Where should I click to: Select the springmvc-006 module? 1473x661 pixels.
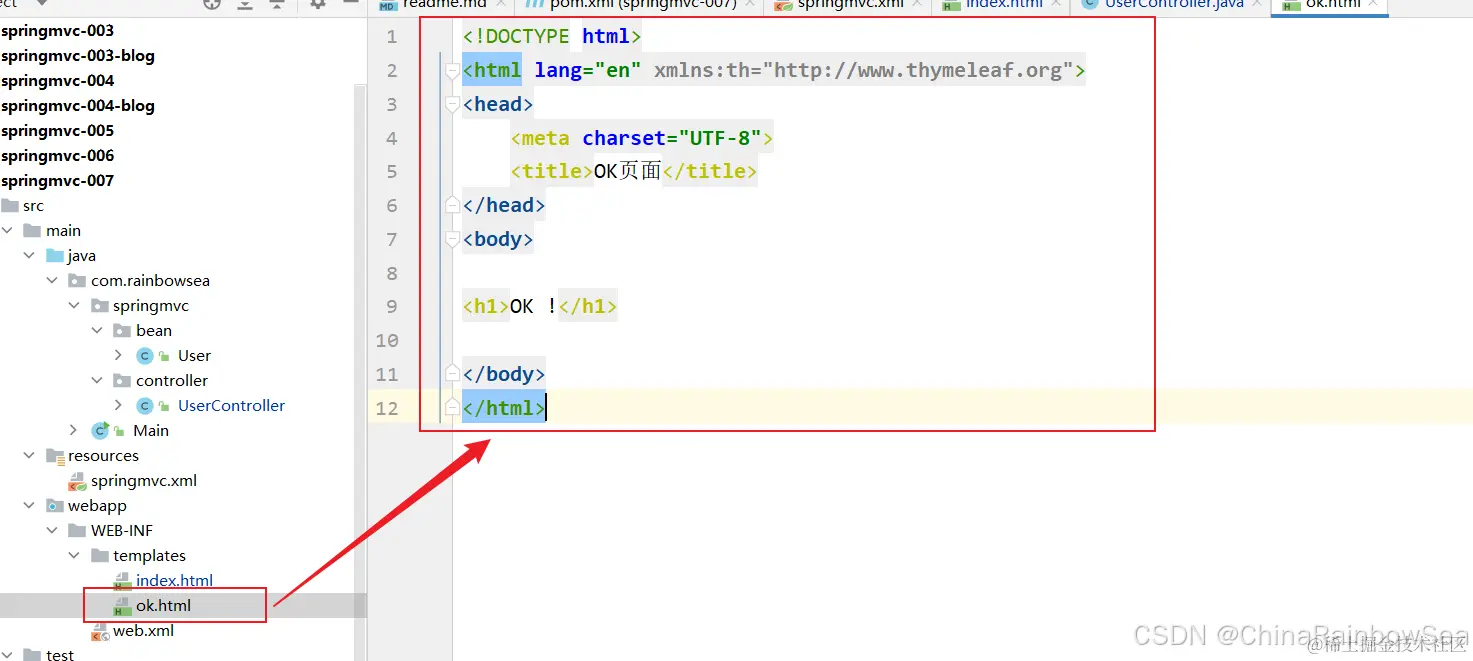point(57,156)
